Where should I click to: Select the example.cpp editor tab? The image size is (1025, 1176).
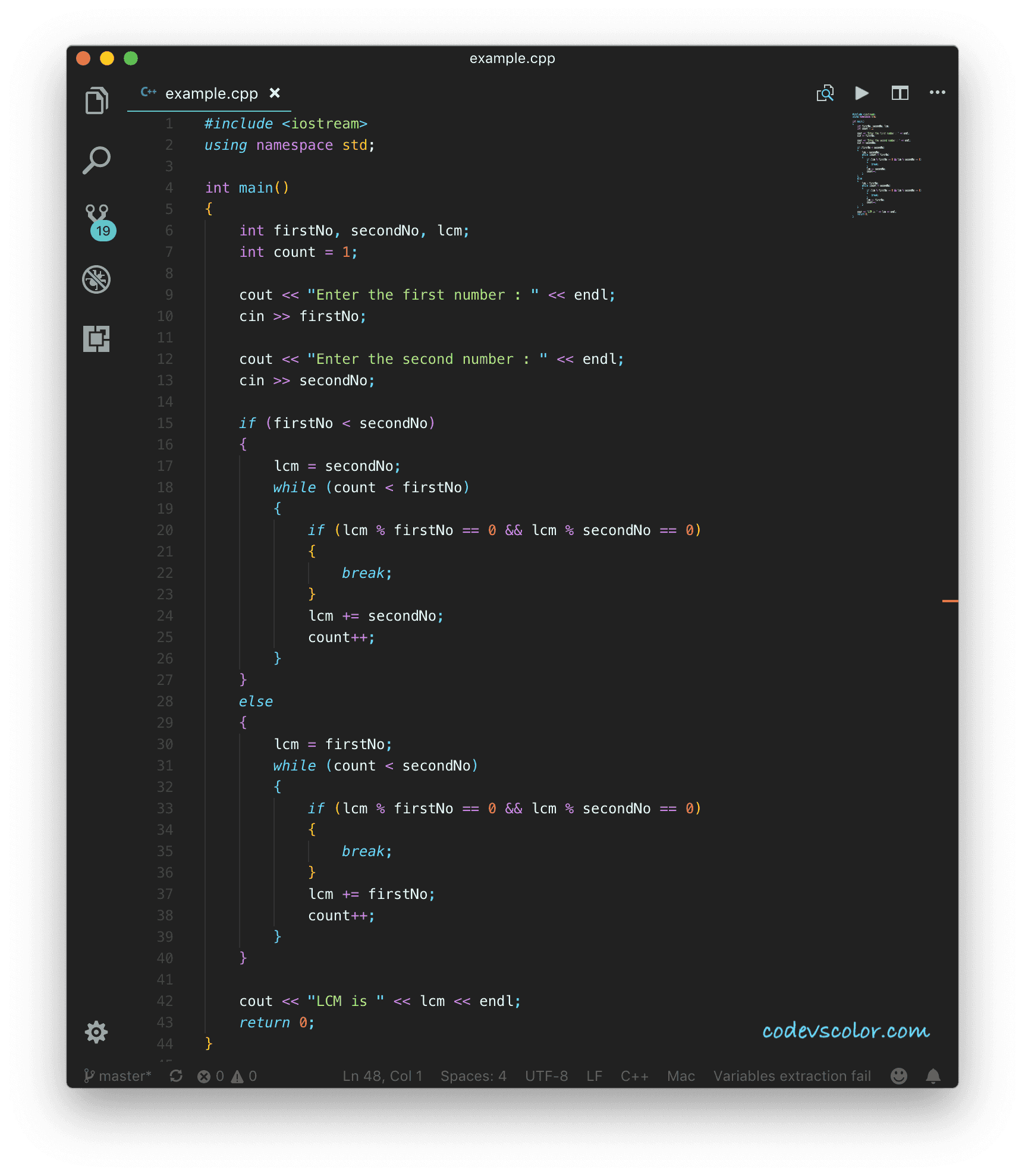210,94
